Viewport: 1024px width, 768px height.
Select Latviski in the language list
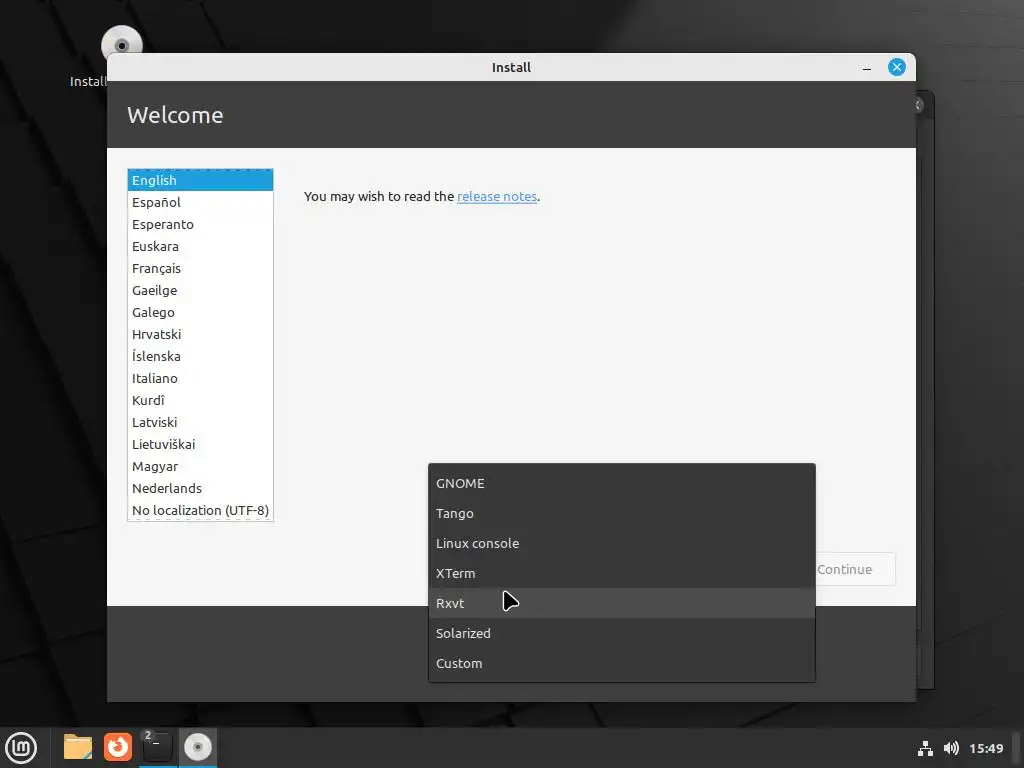click(200, 423)
